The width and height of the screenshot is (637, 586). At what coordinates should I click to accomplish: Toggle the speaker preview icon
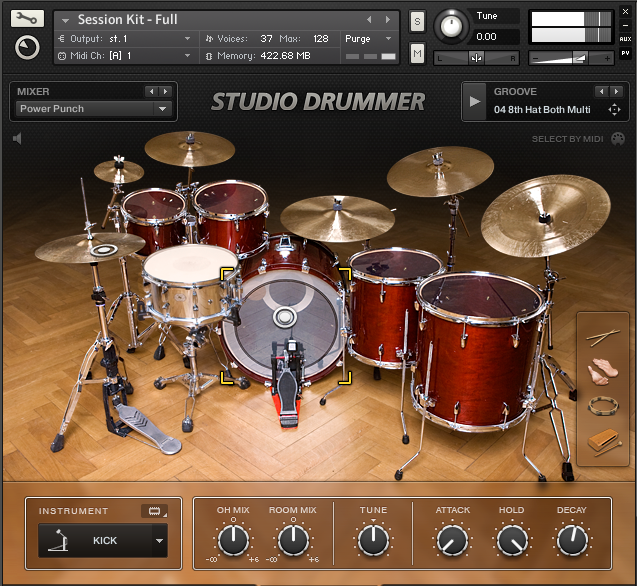tap(17, 139)
